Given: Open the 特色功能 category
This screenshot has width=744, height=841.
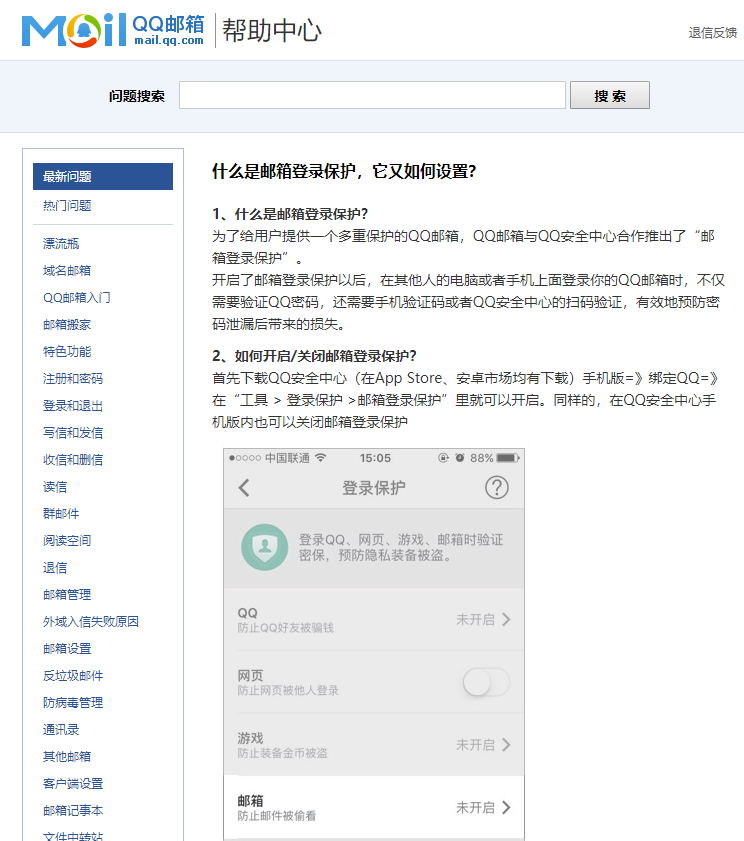Looking at the screenshot, I should 67,351.
